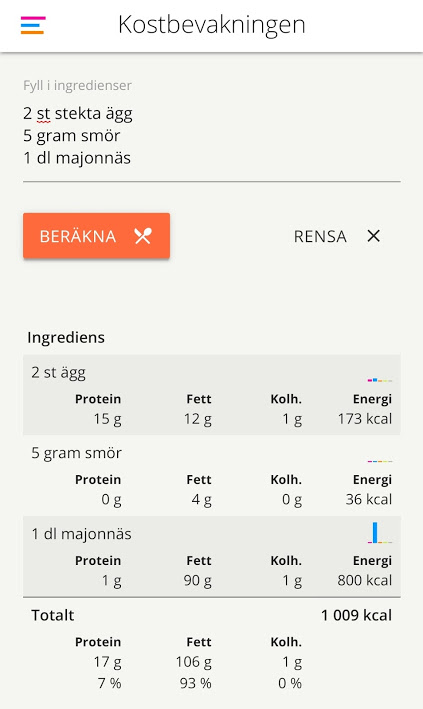Click the Totalt 1 009 kcal value
The height and width of the screenshot is (709, 423).
click(356, 615)
